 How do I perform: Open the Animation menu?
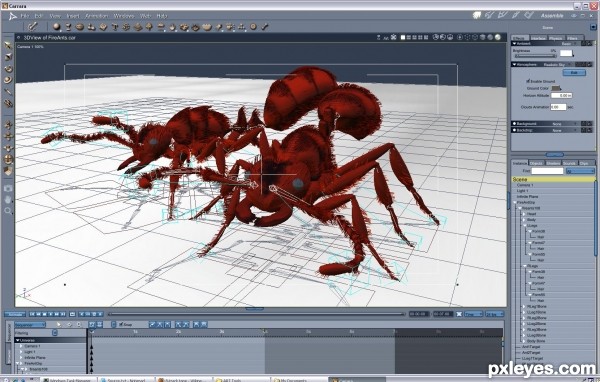click(96, 16)
